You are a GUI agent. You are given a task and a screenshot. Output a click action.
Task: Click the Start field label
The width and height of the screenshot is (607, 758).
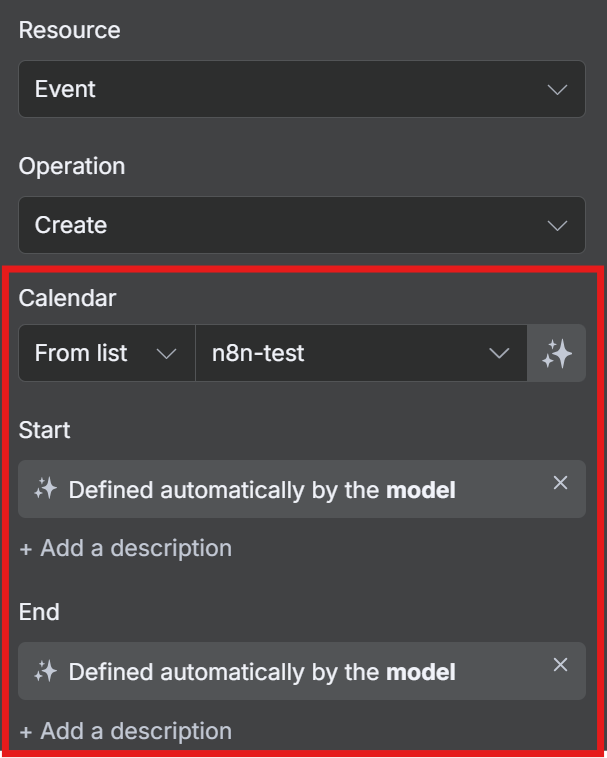click(45, 430)
